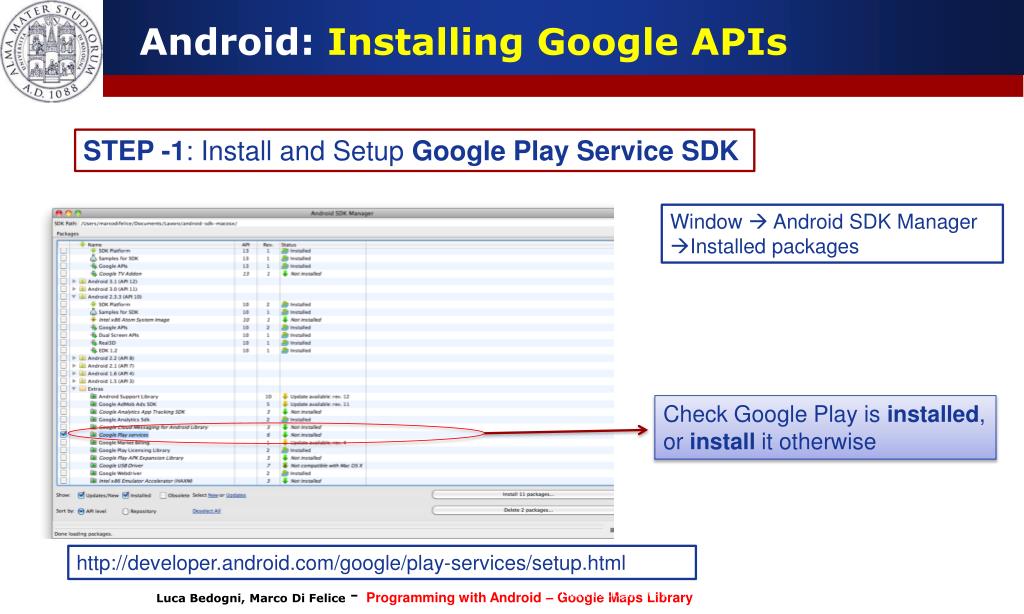
Task: Check the Google USB Driver checkbox
Action: pyautogui.click(x=63, y=466)
